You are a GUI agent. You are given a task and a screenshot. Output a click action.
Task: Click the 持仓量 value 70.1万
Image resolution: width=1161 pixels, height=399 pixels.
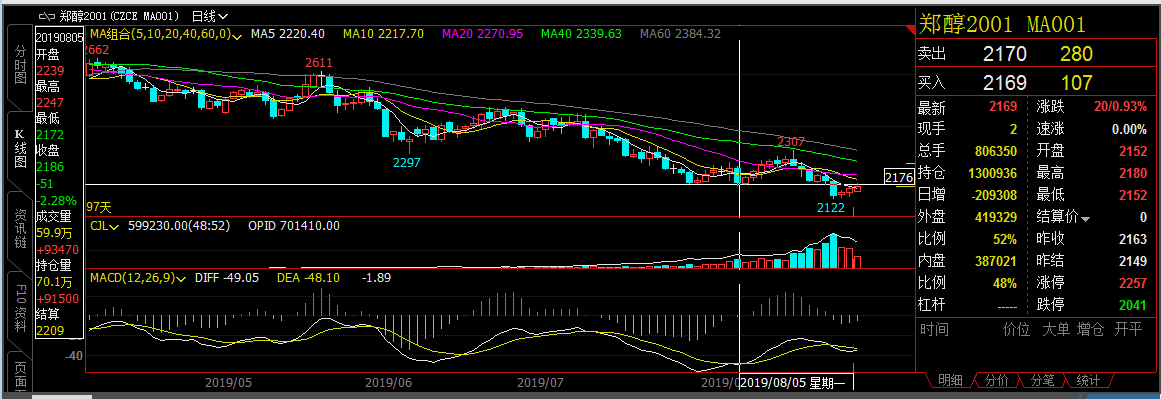click(53, 281)
